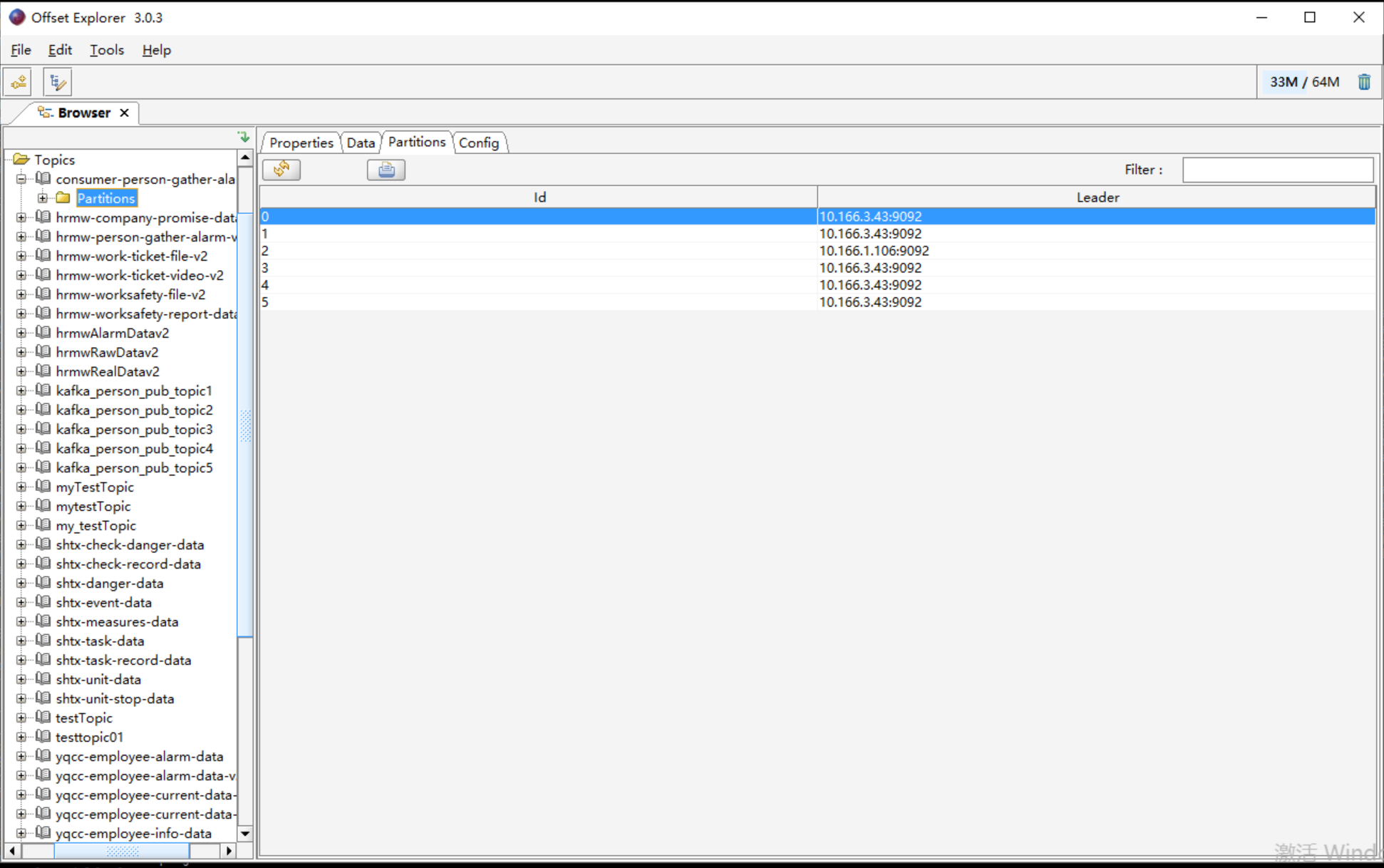Click the Filter input field
The width and height of the screenshot is (1384, 868).
pos(1277,170)
